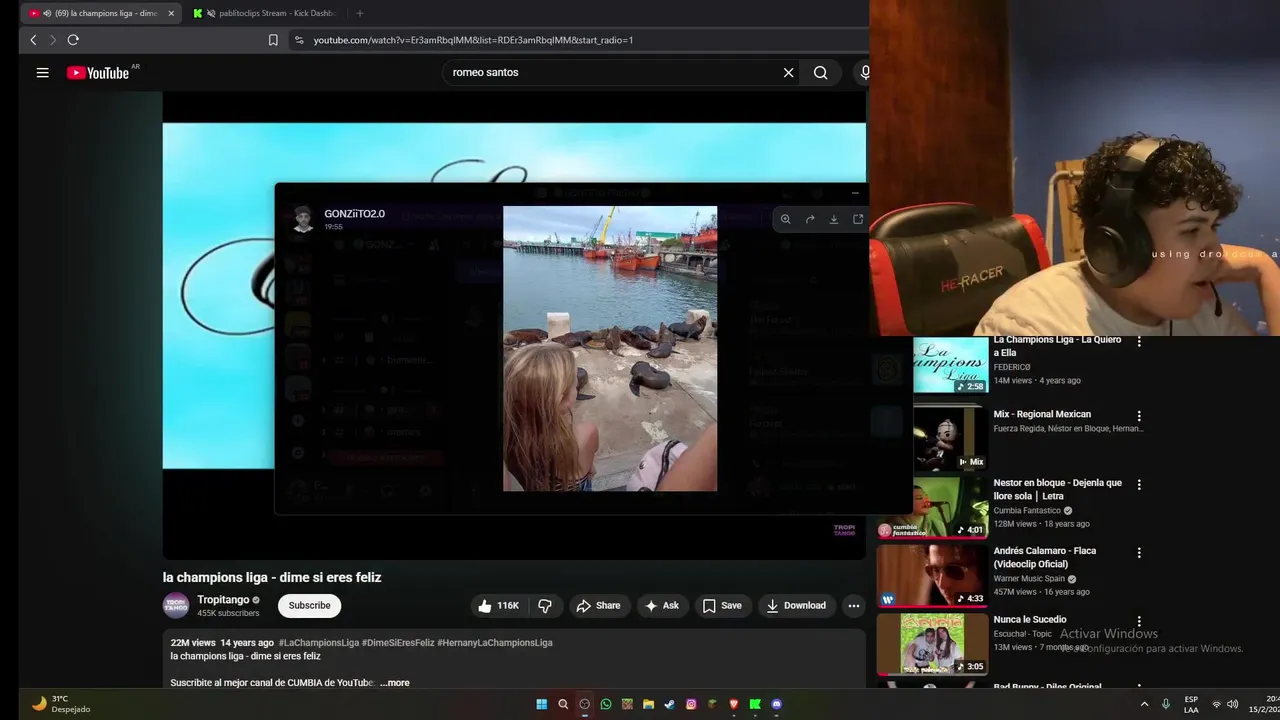Open a new browser tab
This screenshot has width=1280, height=720.
tap(360, 13)
